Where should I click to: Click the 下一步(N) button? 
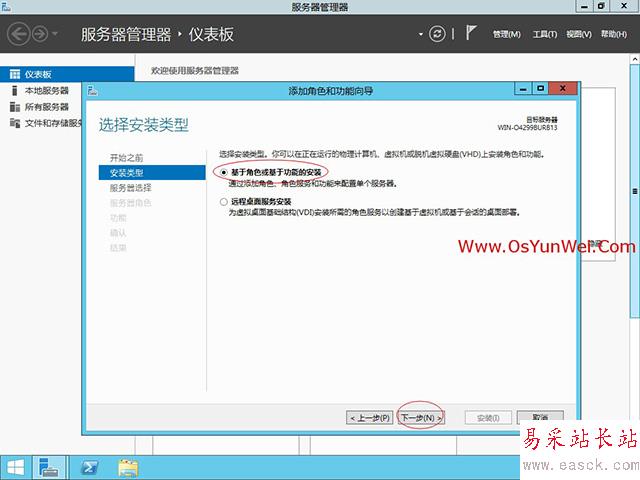[x=421, y=418]
